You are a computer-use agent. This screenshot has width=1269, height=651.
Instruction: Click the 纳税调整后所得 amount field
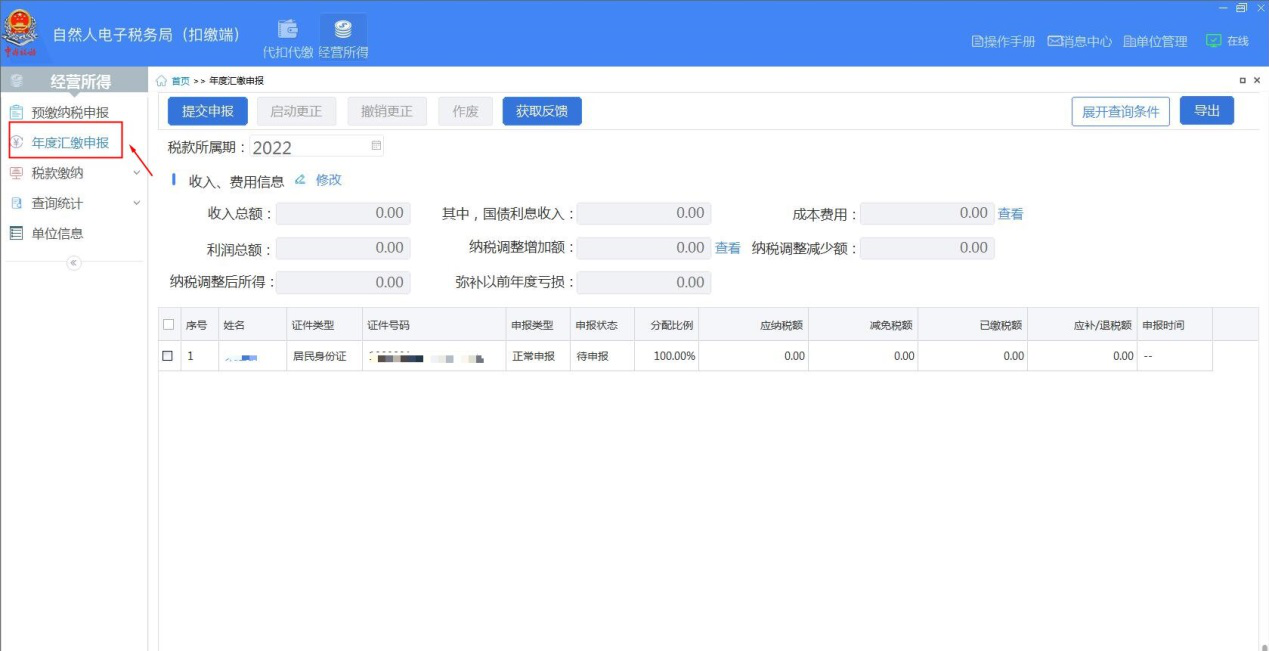tap(343, 283)
